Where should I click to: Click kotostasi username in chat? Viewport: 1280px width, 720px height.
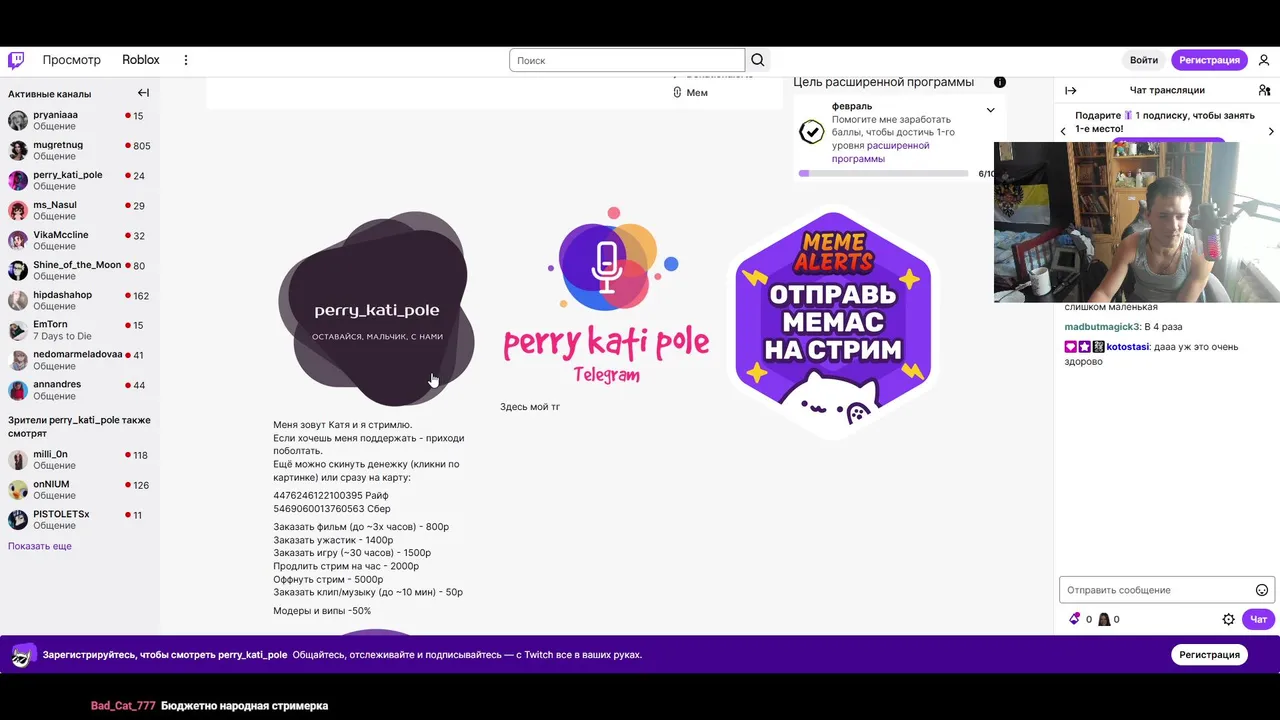[1127, 347]
